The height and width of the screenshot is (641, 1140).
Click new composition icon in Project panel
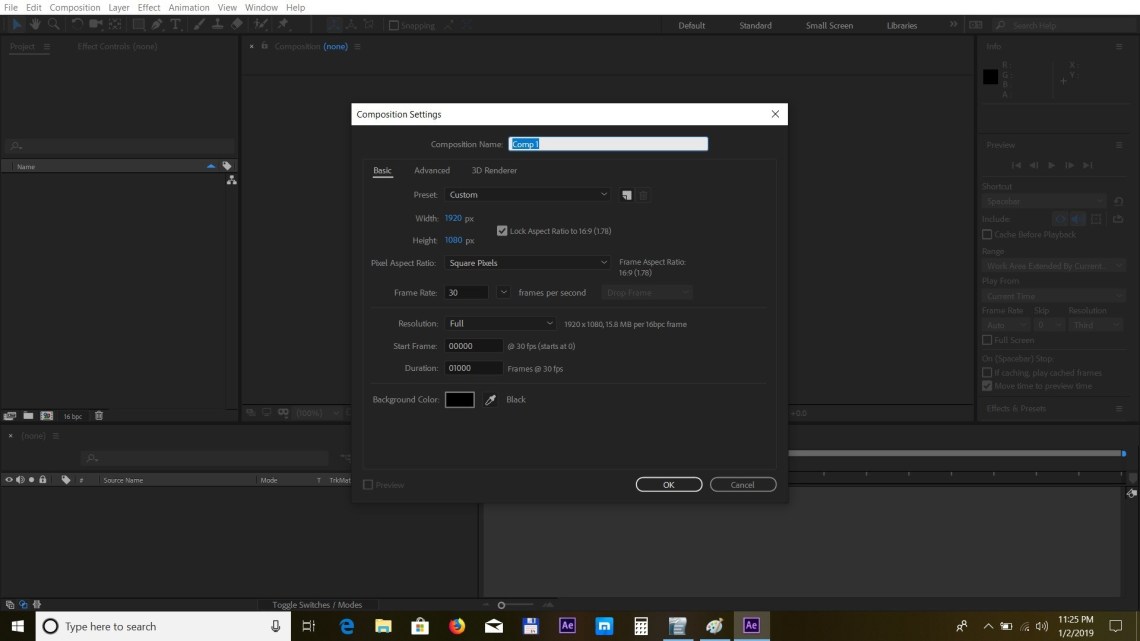pyautogui.click(x=47, y=416)
